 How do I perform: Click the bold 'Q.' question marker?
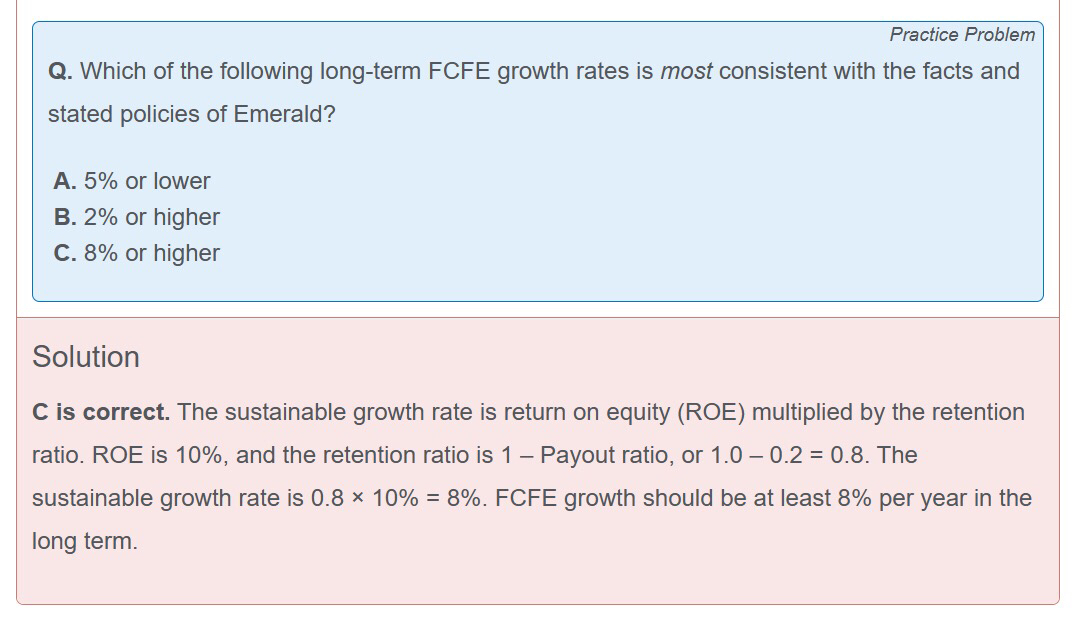click(x=59, y=72)
